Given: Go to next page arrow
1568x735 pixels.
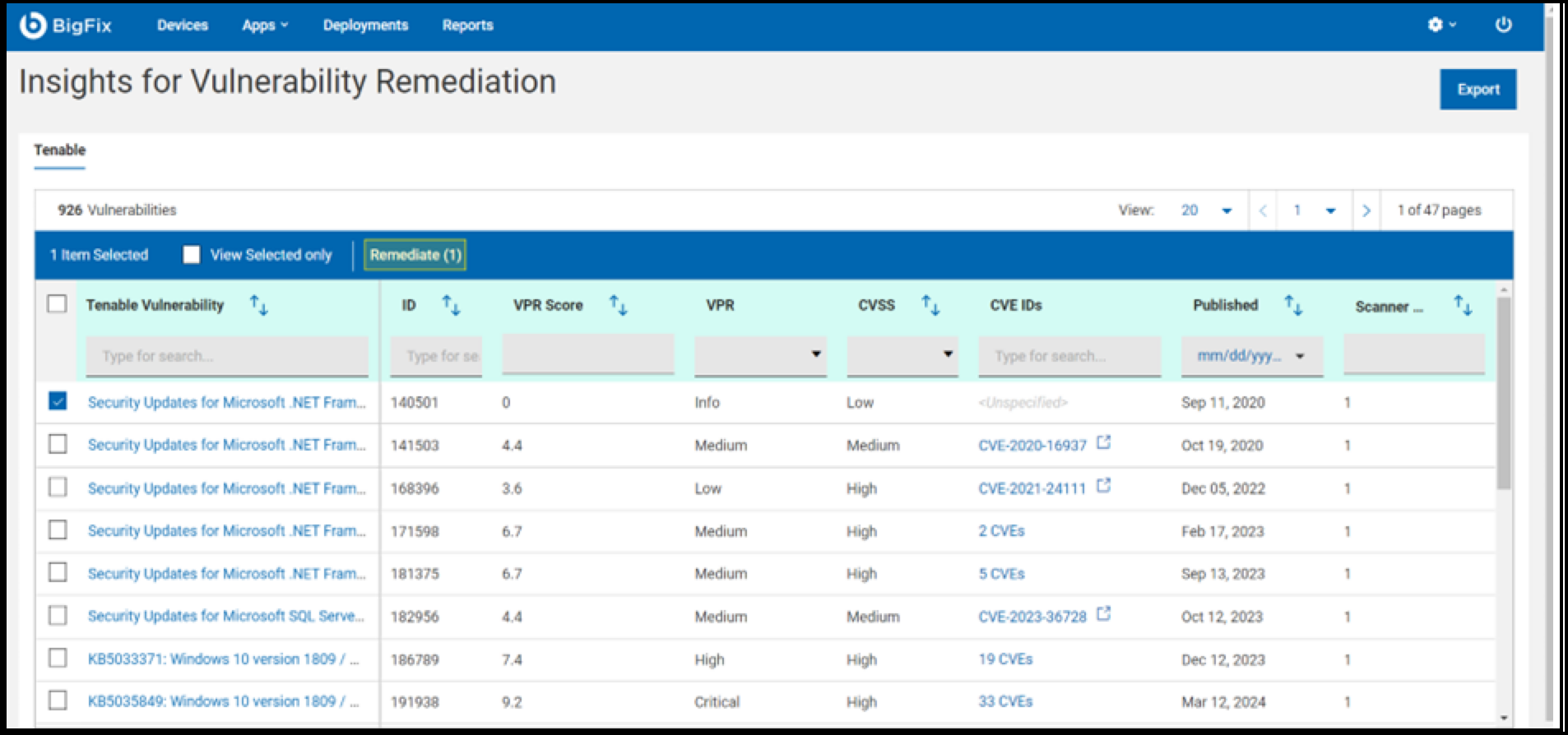Looking at the screenshot, I should [x=1366, y=210].
